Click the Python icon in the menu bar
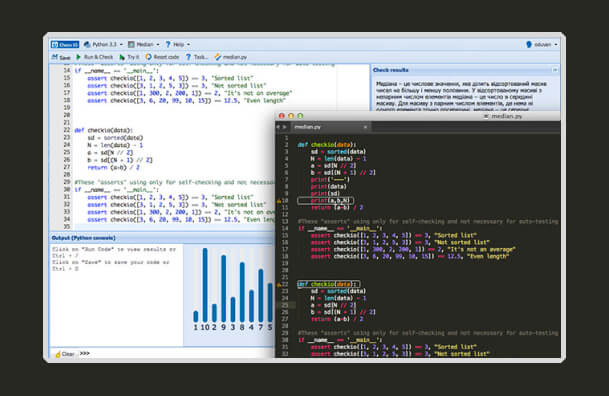 [87, 44]
